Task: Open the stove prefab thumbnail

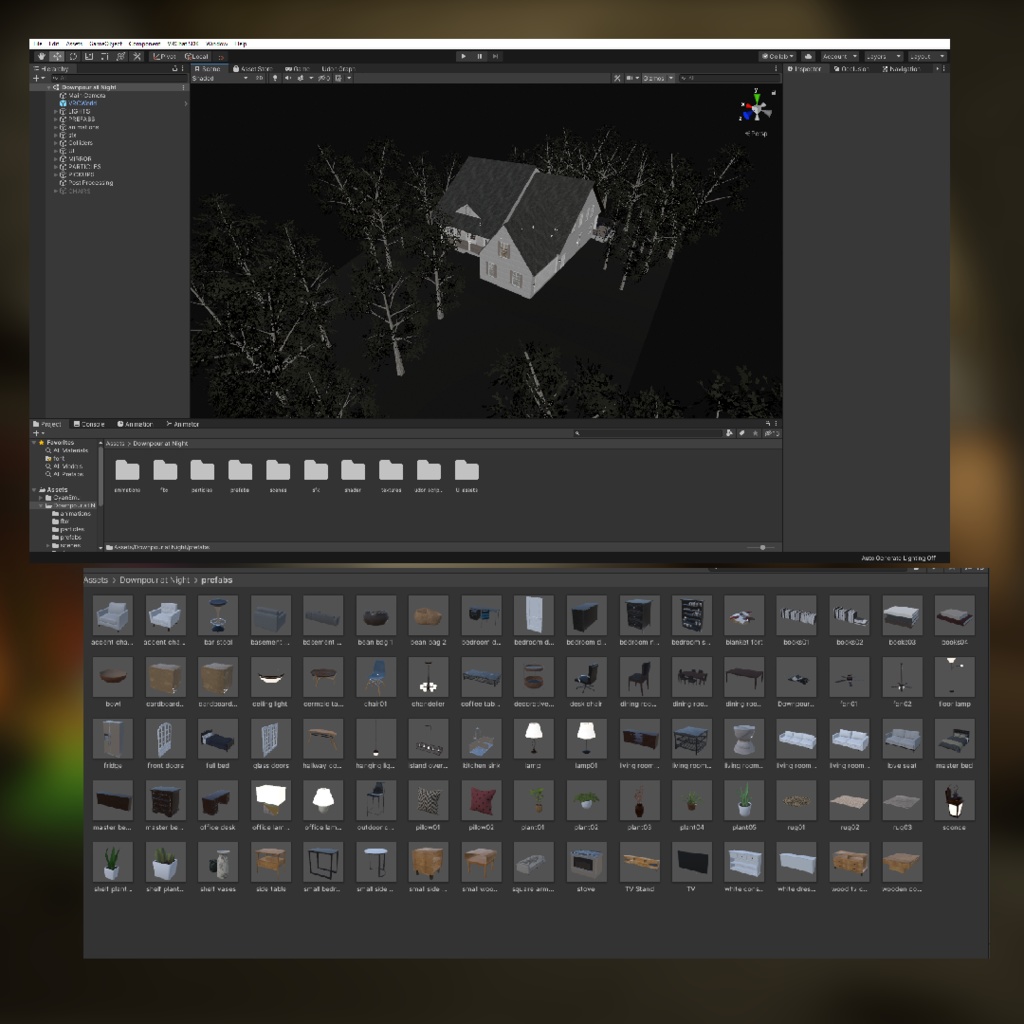Action: click(586, 861)
